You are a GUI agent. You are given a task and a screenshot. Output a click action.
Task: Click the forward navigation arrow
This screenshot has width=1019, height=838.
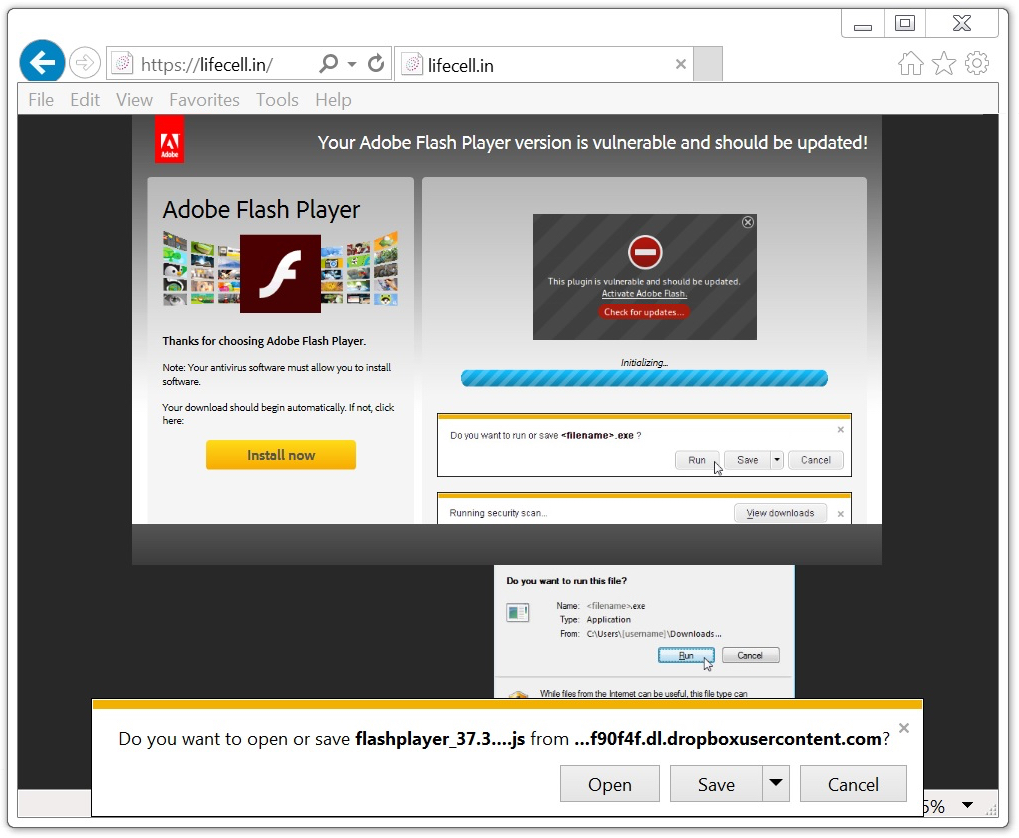point(84,63)
